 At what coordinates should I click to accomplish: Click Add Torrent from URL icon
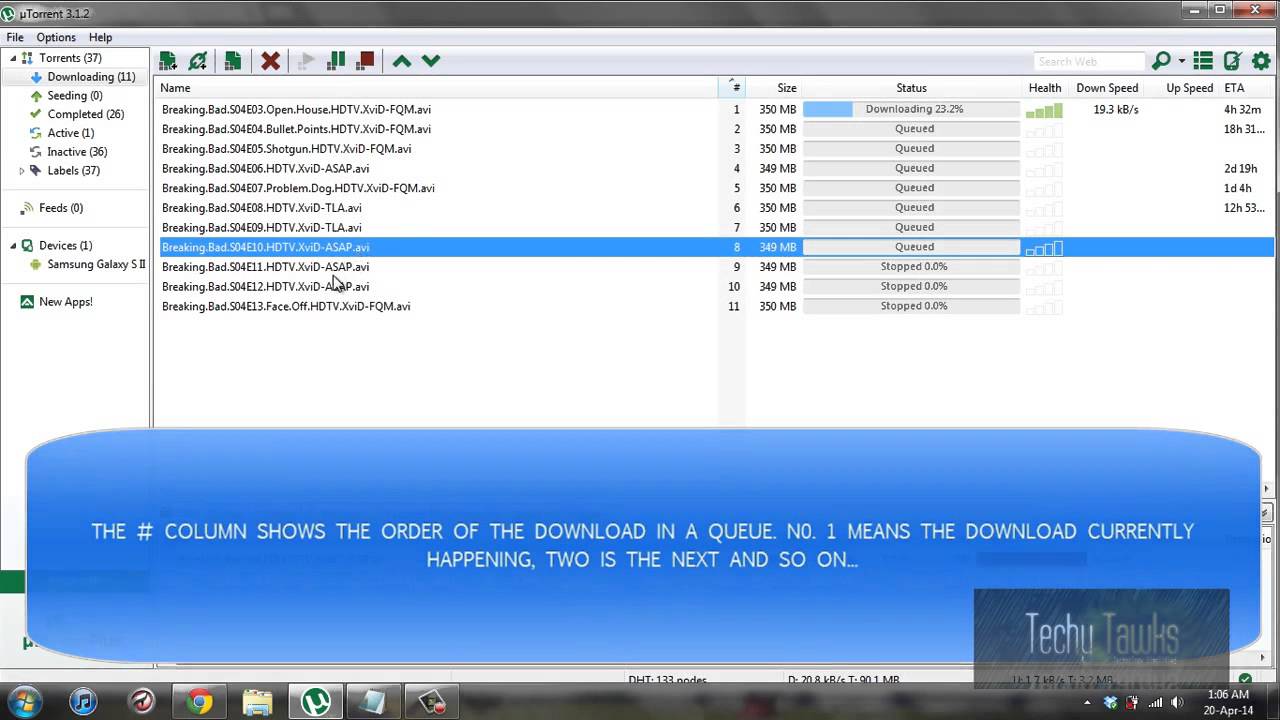(x=198, y=61)
